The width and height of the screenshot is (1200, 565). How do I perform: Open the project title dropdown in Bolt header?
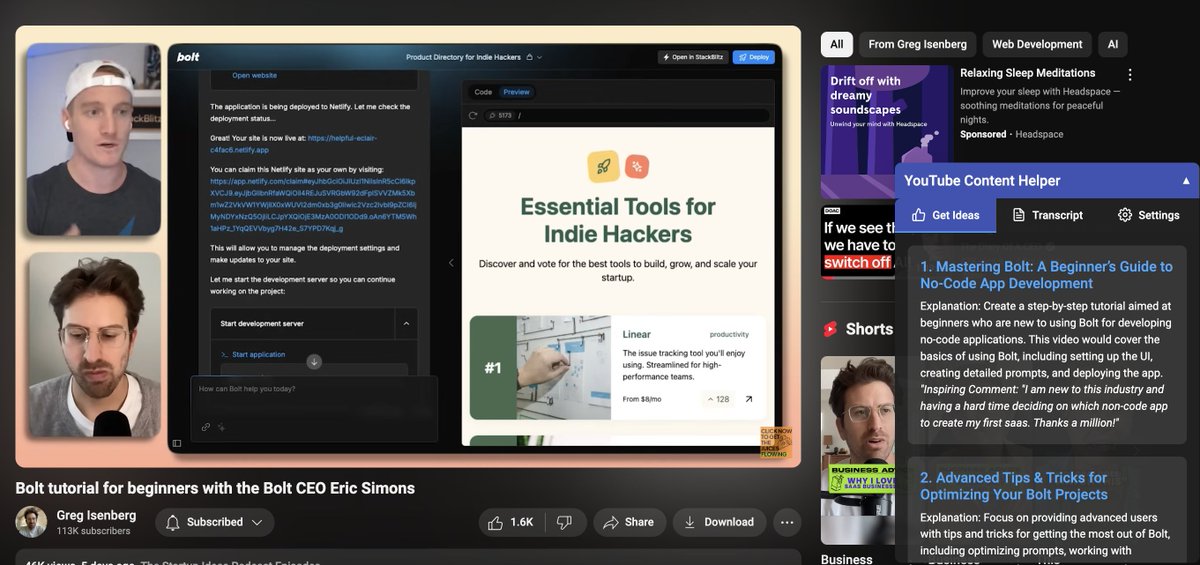coord(539,57)
